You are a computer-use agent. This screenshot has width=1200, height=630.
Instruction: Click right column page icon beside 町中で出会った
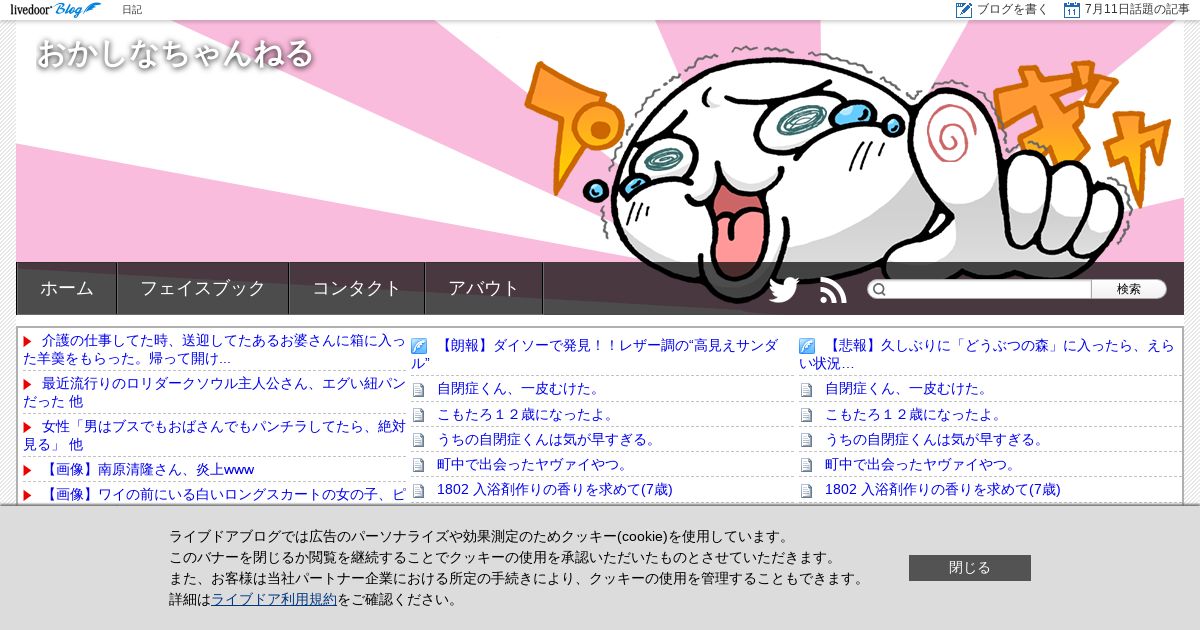click(806, 465)
